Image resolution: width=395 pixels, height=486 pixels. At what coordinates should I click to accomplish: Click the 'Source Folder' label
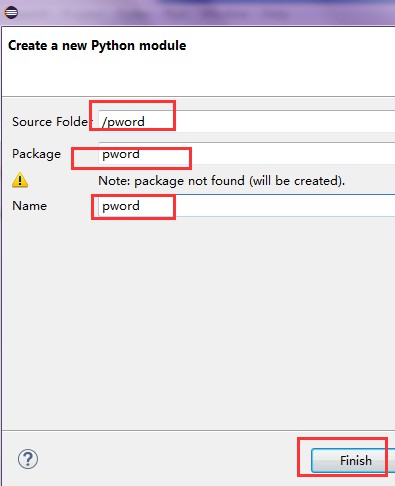click(x=50, y=122)
